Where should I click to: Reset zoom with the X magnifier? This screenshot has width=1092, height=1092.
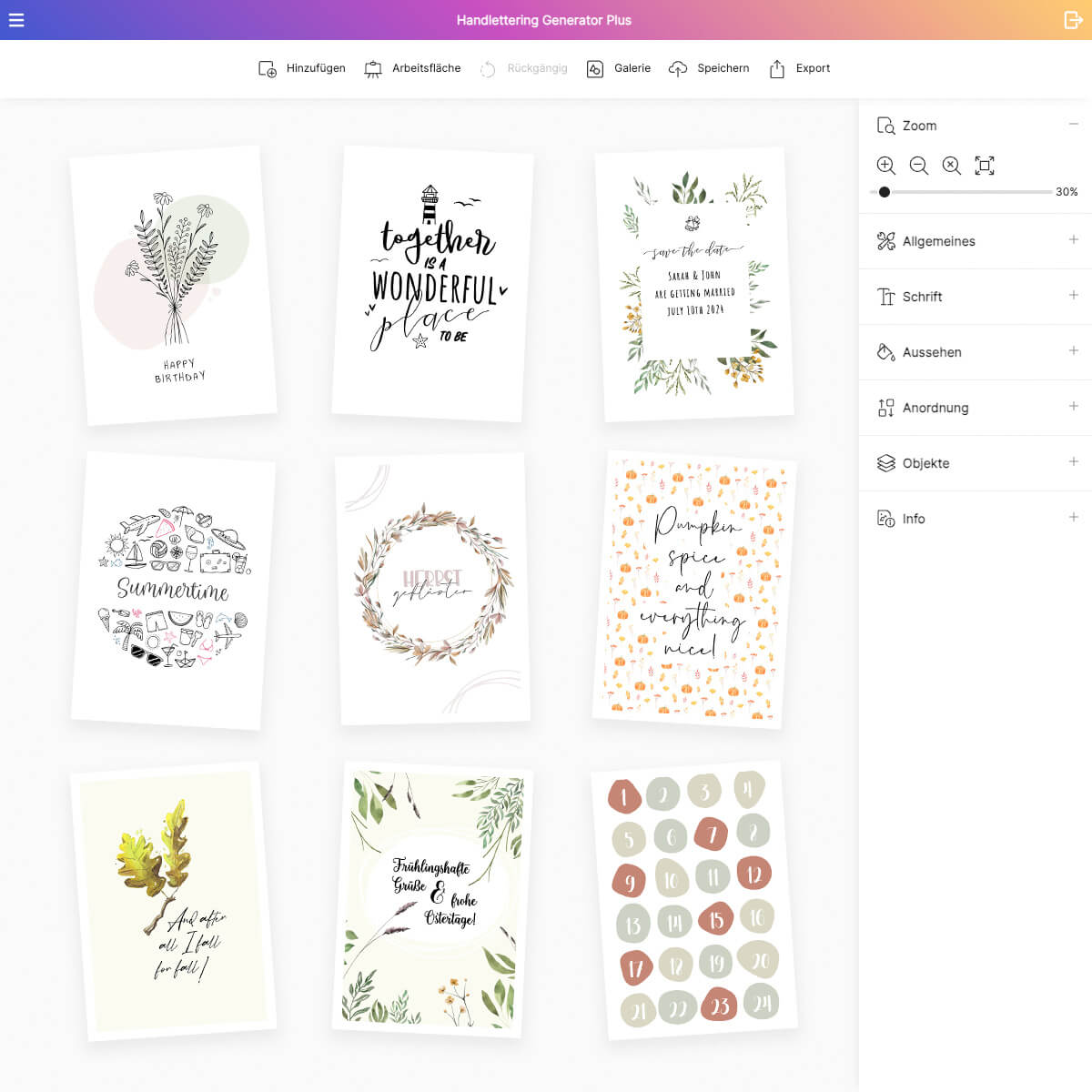click(952, 166)
